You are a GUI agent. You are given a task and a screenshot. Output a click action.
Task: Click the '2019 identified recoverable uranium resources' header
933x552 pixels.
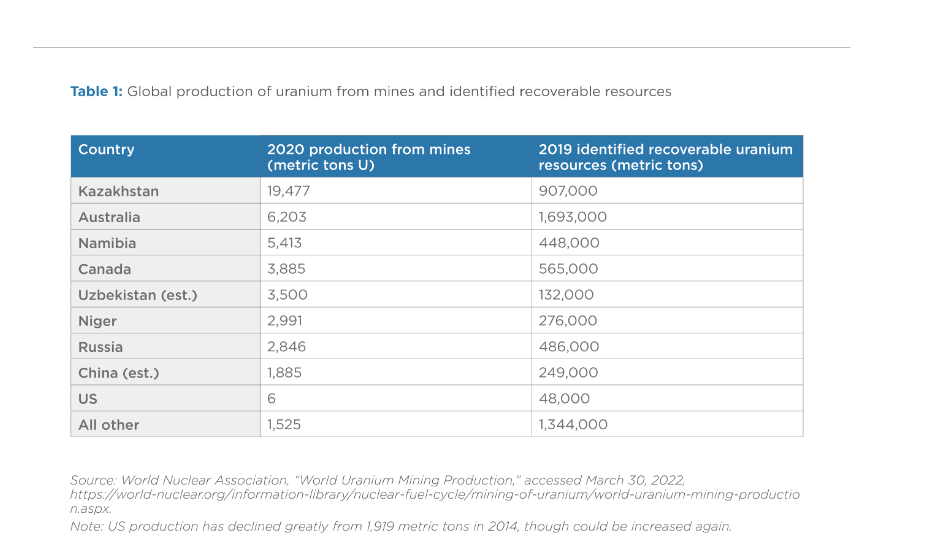pos(665,157)
